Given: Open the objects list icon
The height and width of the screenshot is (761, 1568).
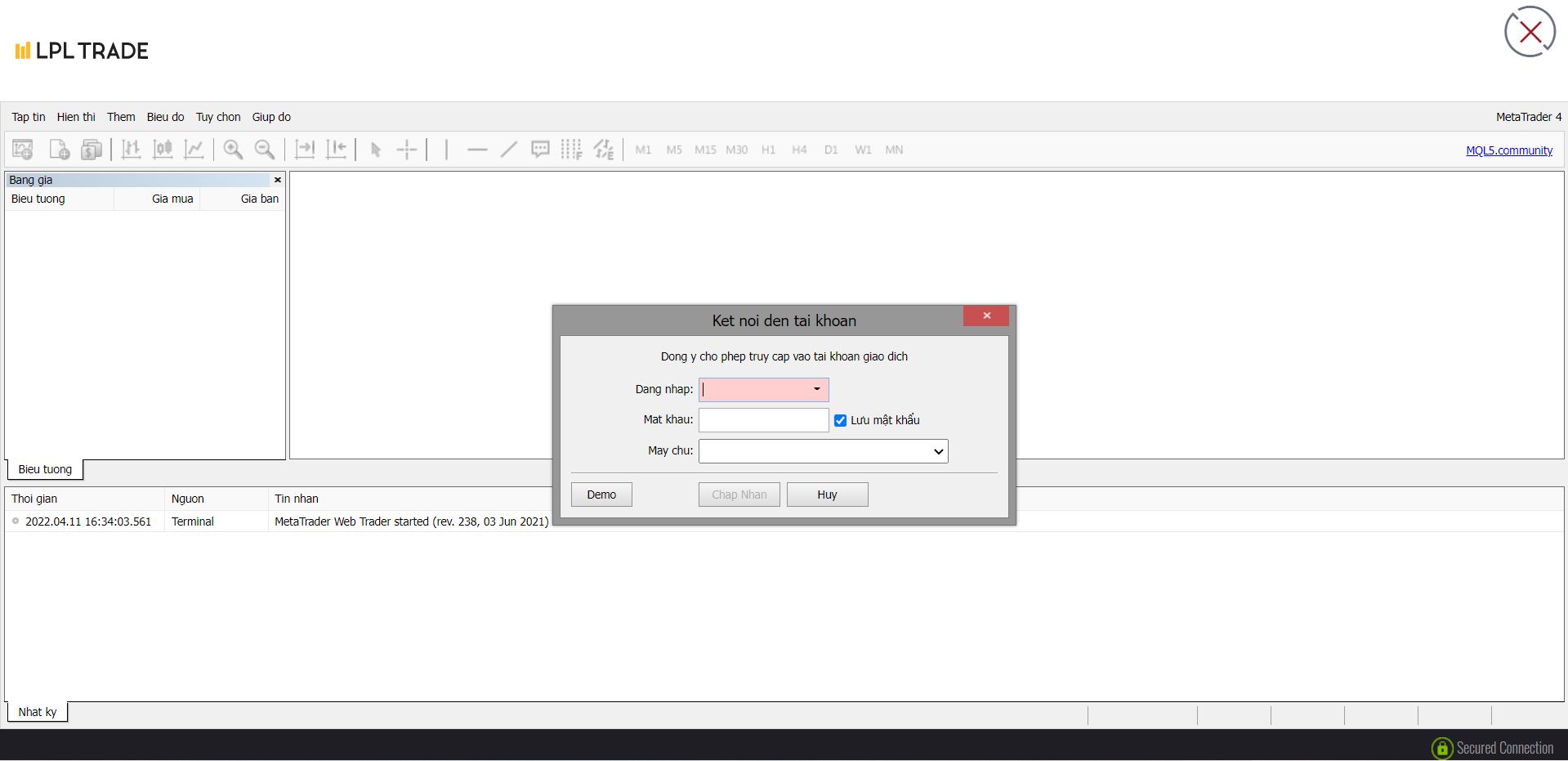Looking at the screenshot, I should point(603,150).
